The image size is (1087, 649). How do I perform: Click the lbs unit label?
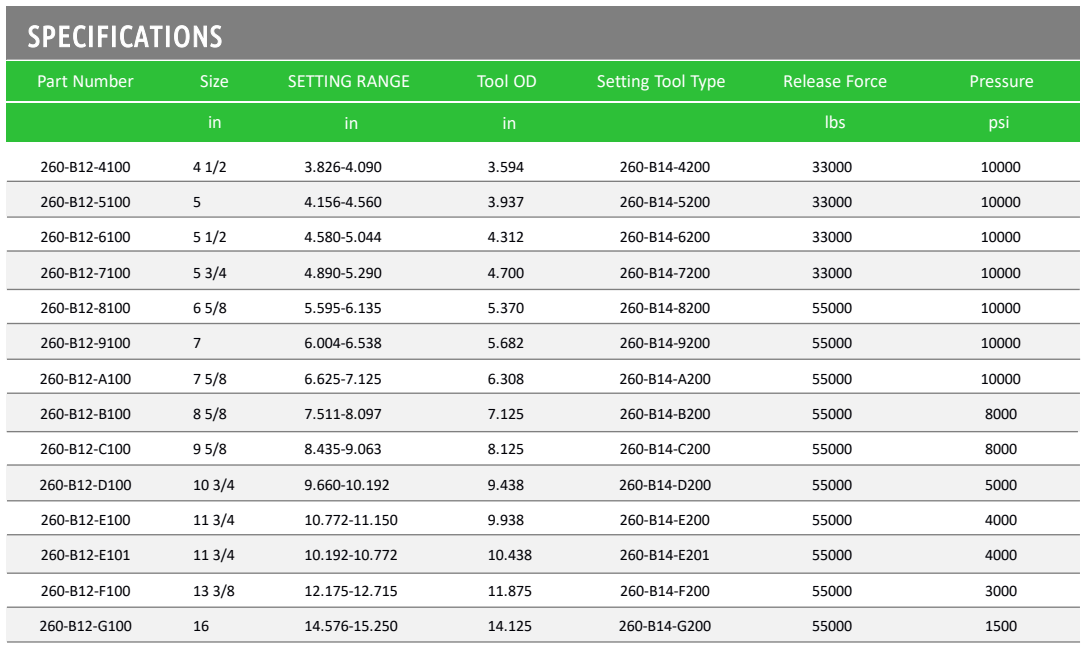(835, 122)
